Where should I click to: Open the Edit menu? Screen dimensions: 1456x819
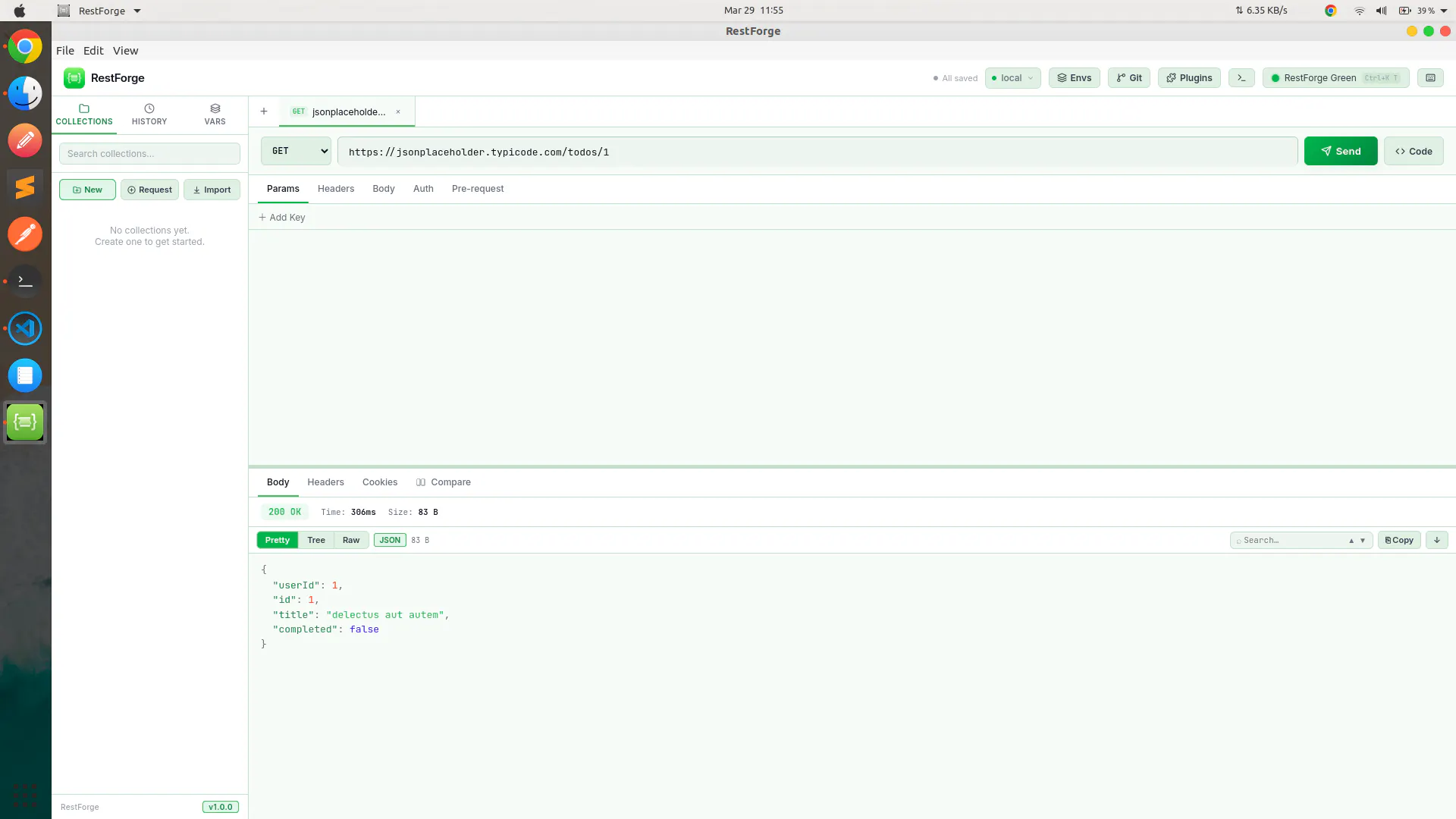tap(93, 51)
